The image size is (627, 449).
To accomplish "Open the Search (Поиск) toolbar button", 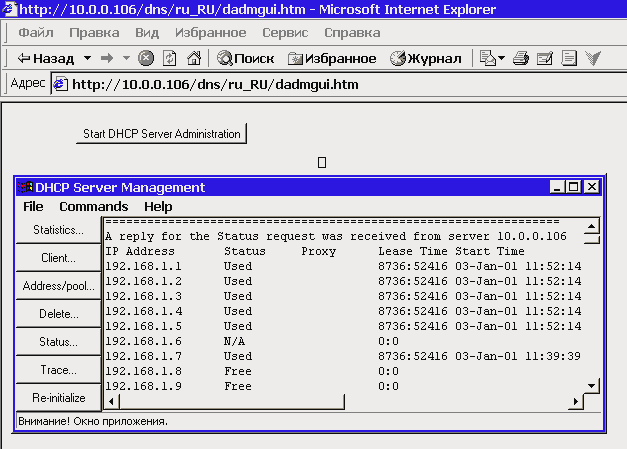I will click(x=246, y=59).
